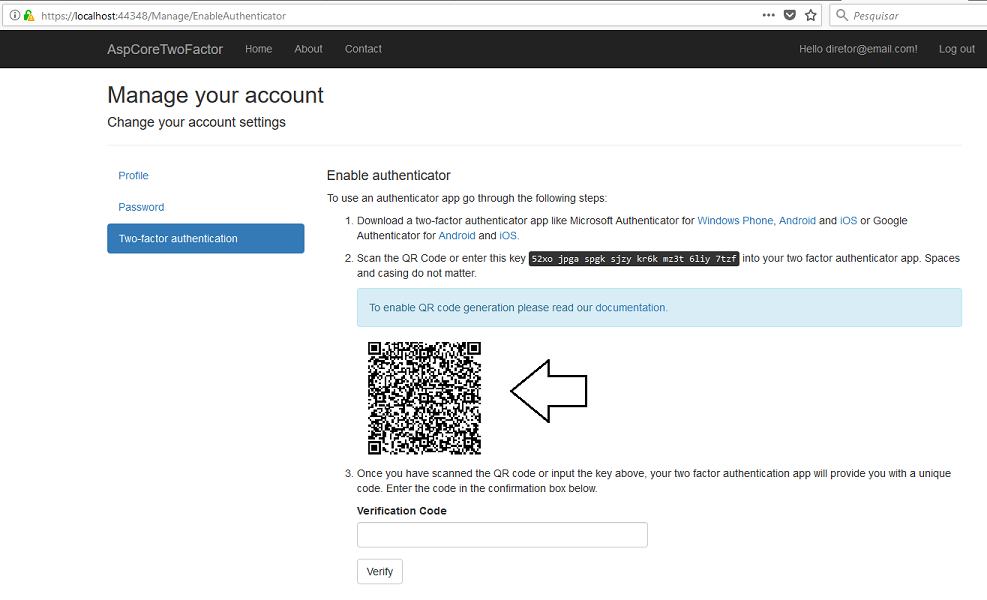Viewport: 987px width, 600px height.
Task: Click the site information icon in address bar
Action: [14, 15]
